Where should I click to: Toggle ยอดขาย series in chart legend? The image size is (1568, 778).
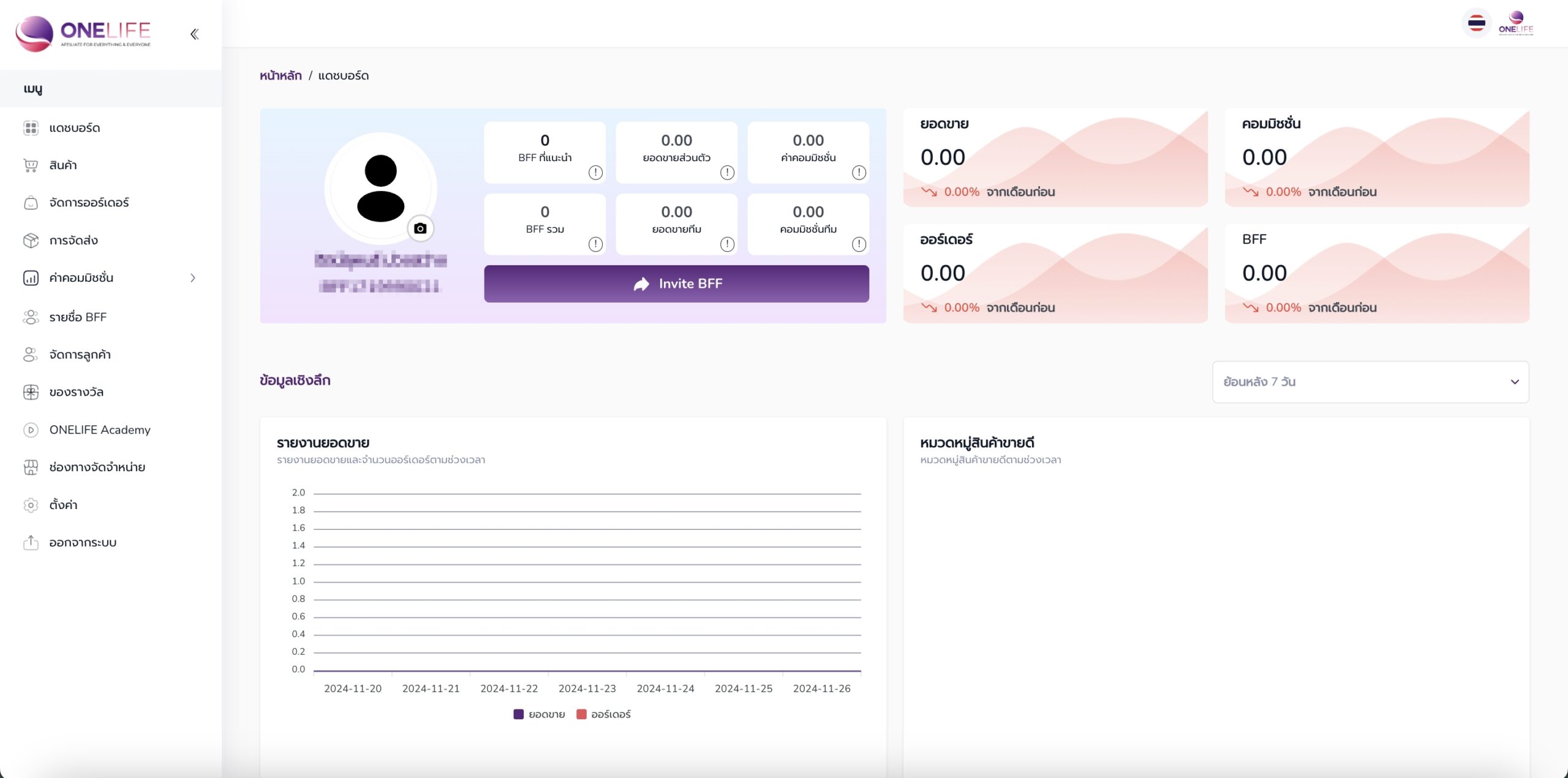pyautogui.click(x=546, y=714)
